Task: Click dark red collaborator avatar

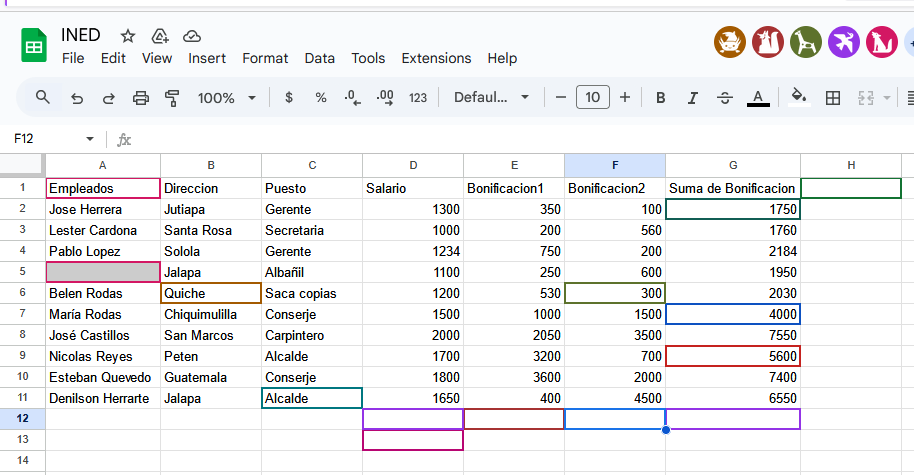Action: click(768, 43)
